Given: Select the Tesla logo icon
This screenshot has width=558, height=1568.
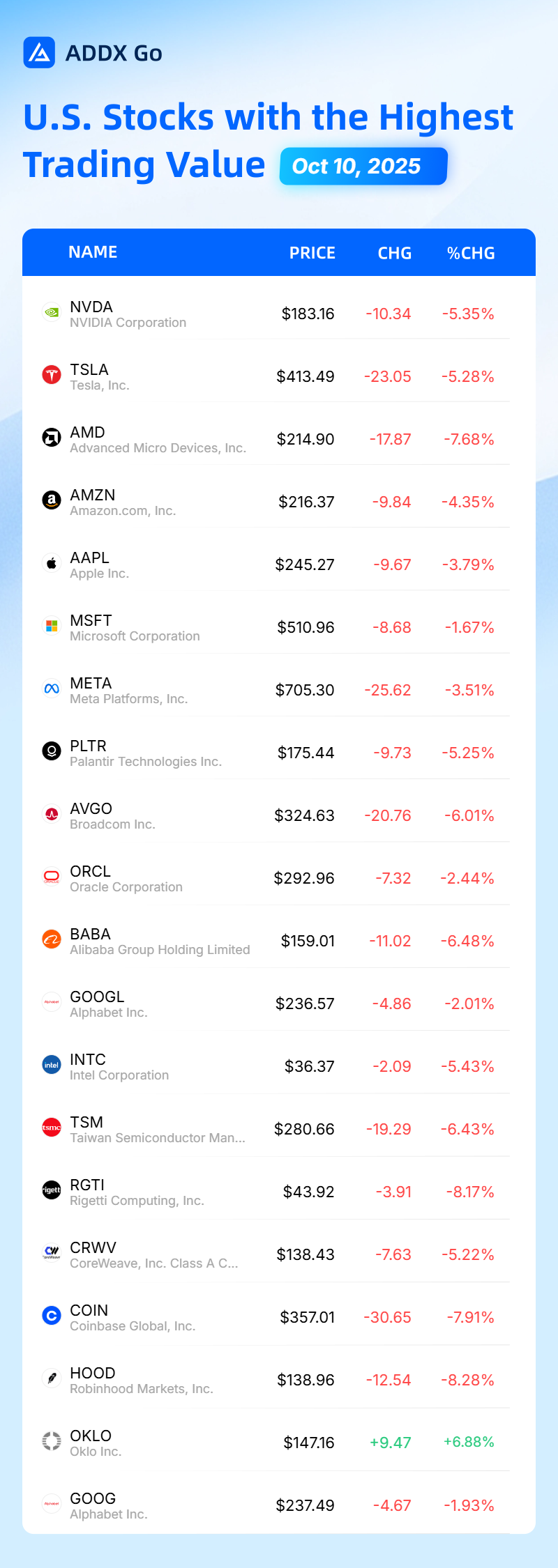Looking at the screenshot, I should point(52,375).
